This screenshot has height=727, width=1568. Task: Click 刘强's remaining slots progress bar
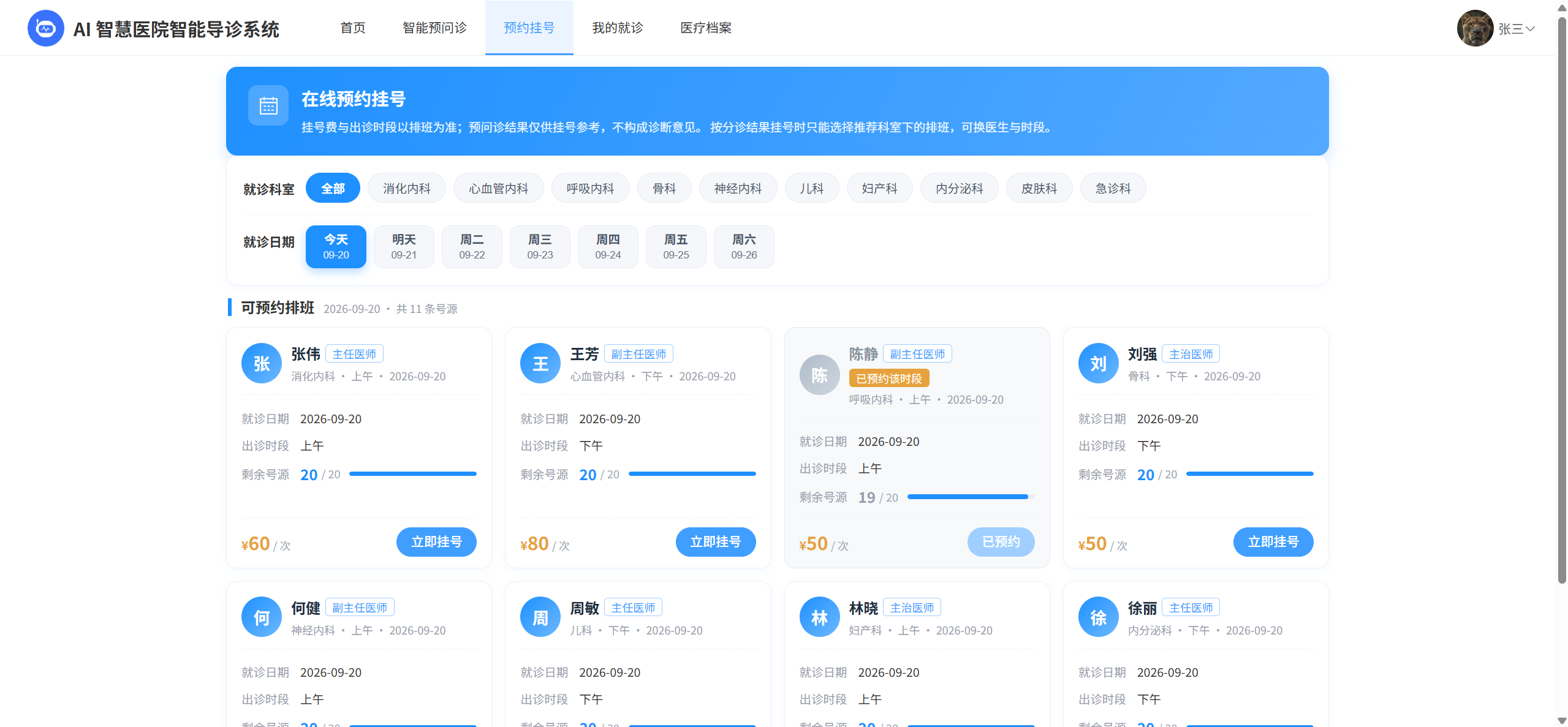point(1250,474)
